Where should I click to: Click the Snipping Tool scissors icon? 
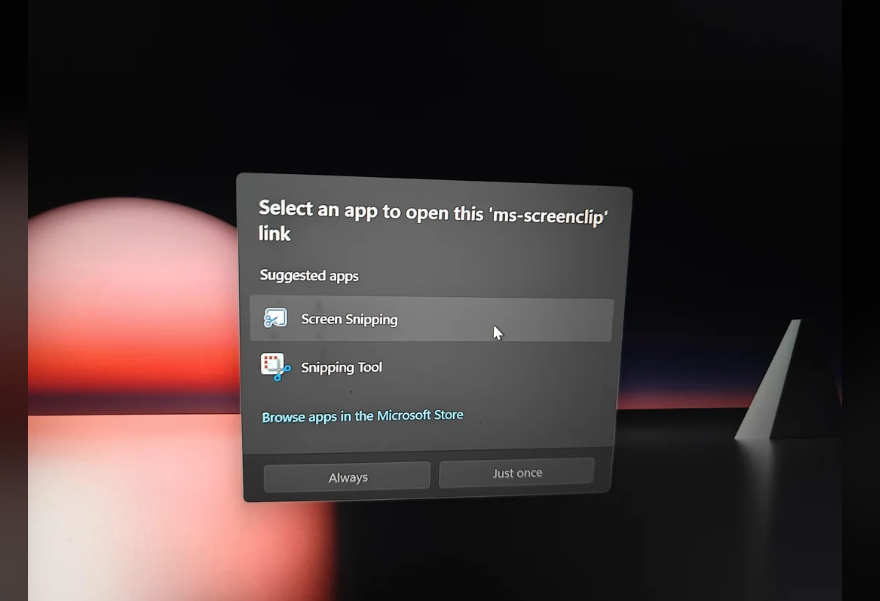pos(276,366)
